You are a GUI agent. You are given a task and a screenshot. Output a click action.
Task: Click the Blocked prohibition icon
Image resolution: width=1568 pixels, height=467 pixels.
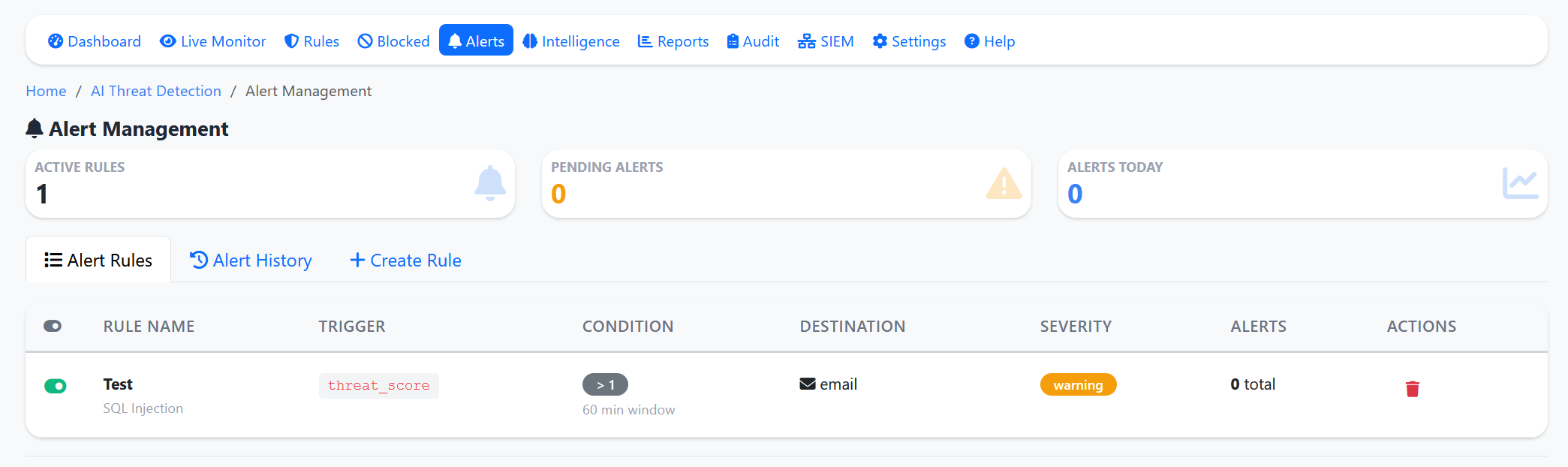(366, 41)
